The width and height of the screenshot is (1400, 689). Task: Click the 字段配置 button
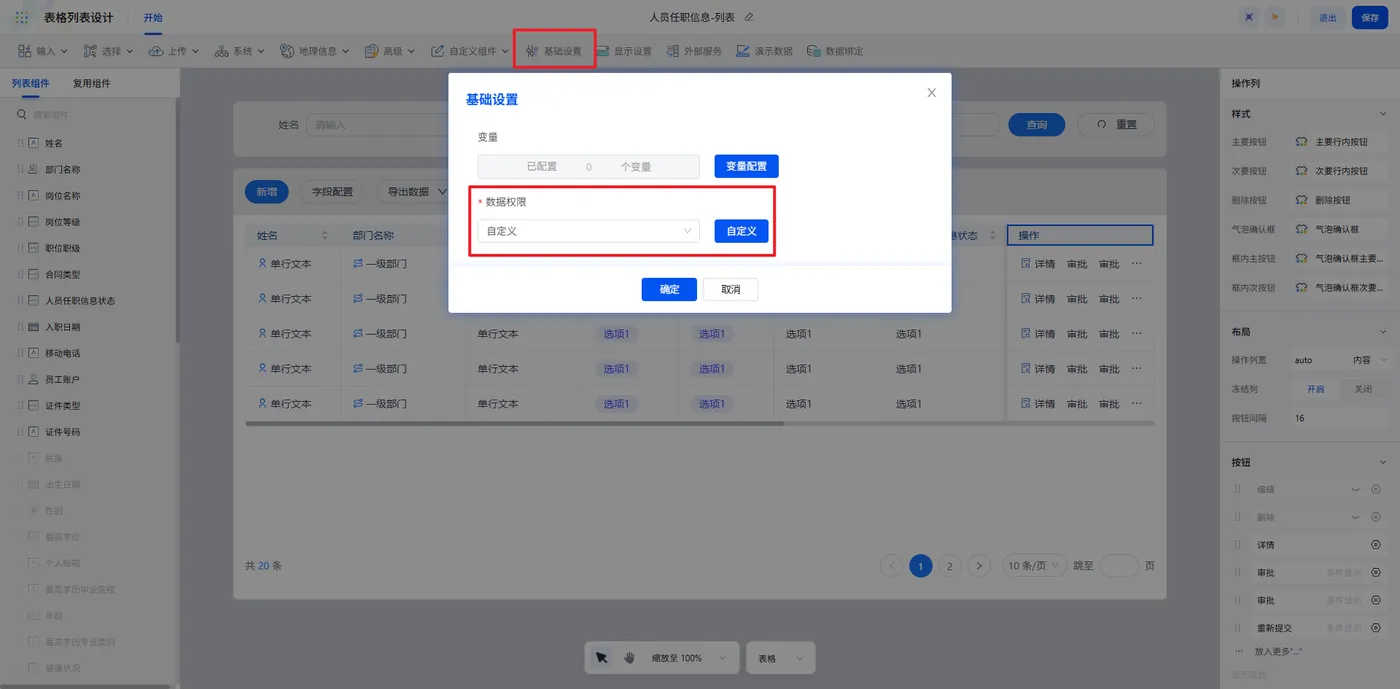click(332, 192)
